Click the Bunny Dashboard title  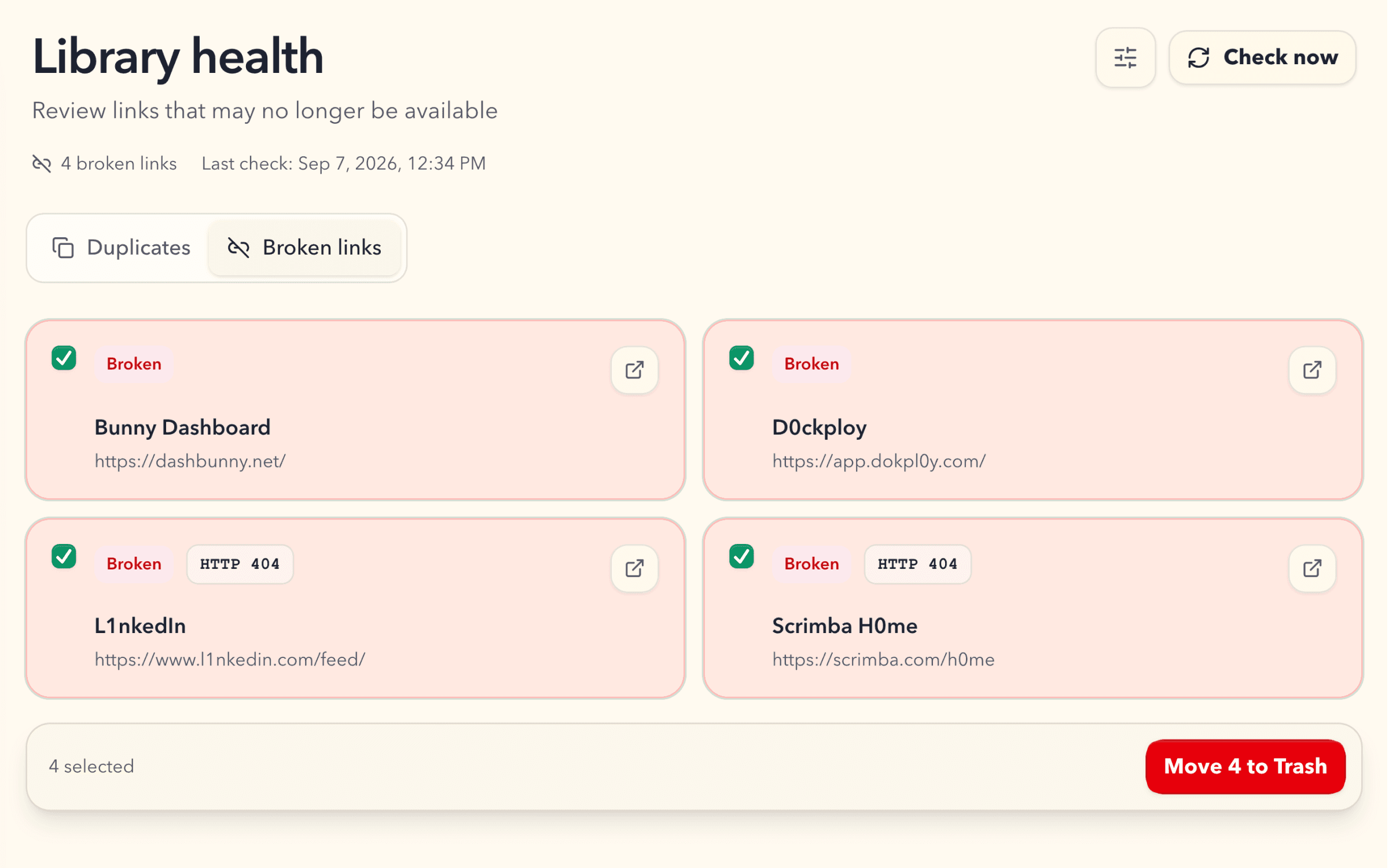[x=182, y=428]
